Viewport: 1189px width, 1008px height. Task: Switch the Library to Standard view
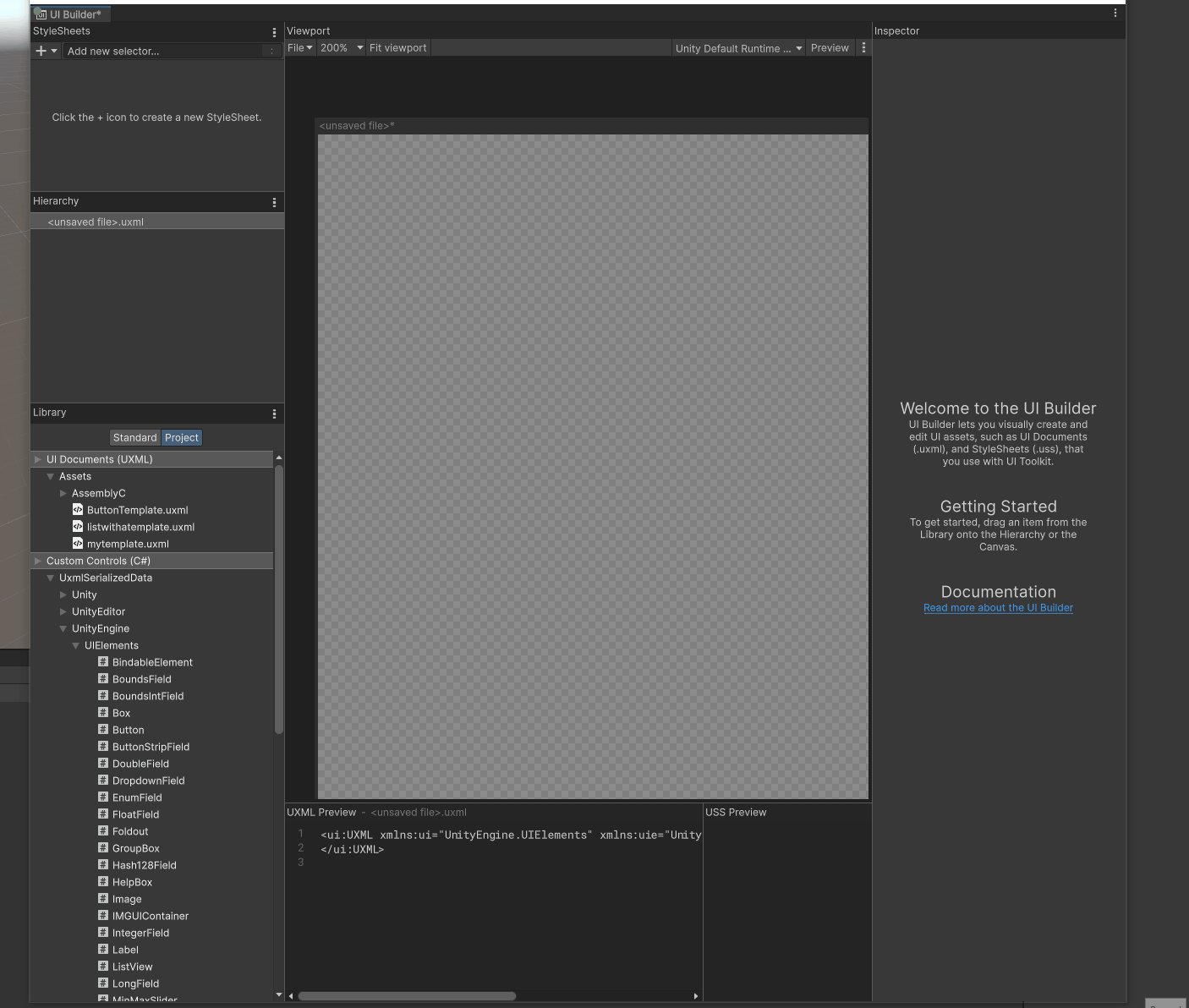[x=134, y=437]
